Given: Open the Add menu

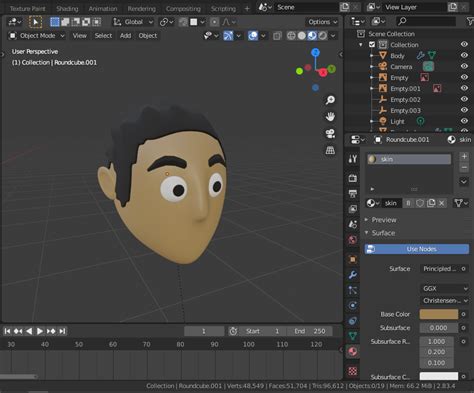Looking at the screenshot, I should click(x=125, y=36).
